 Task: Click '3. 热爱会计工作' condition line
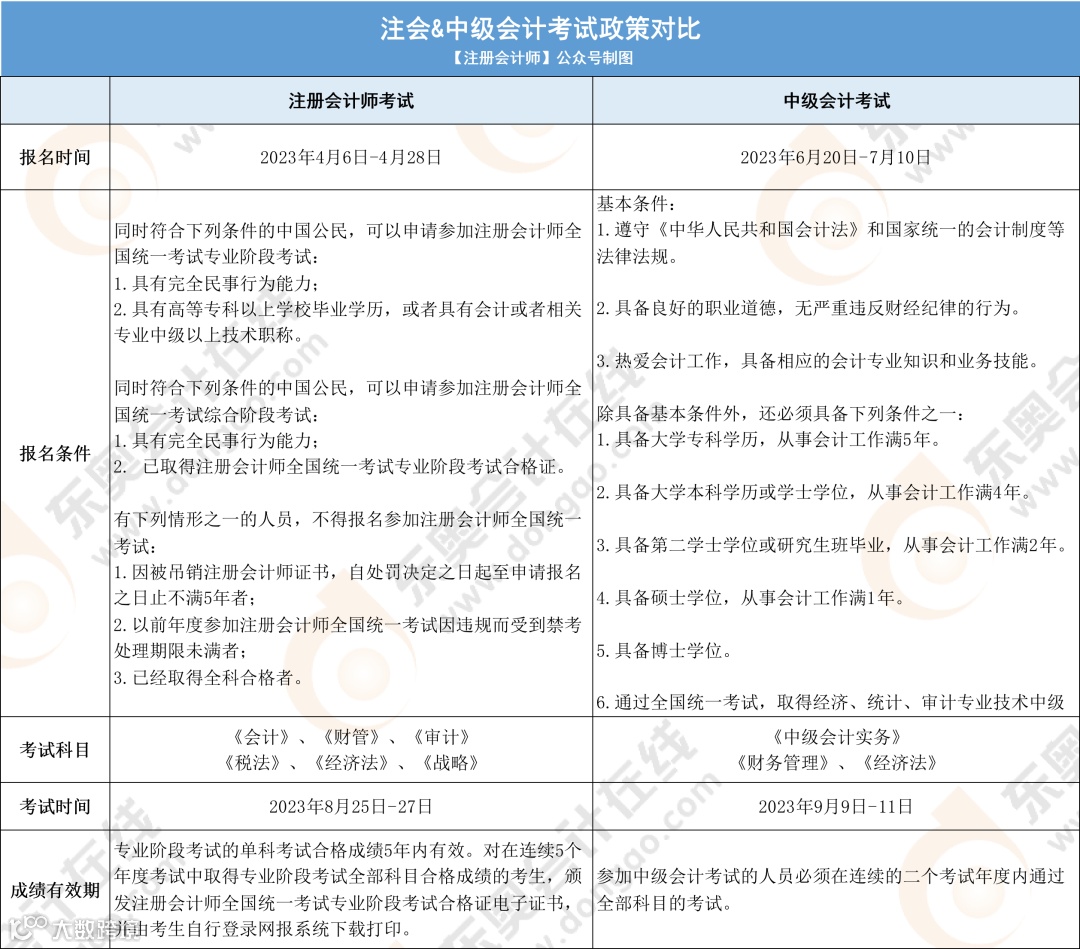pyautogui.click(x=818, y=361)
